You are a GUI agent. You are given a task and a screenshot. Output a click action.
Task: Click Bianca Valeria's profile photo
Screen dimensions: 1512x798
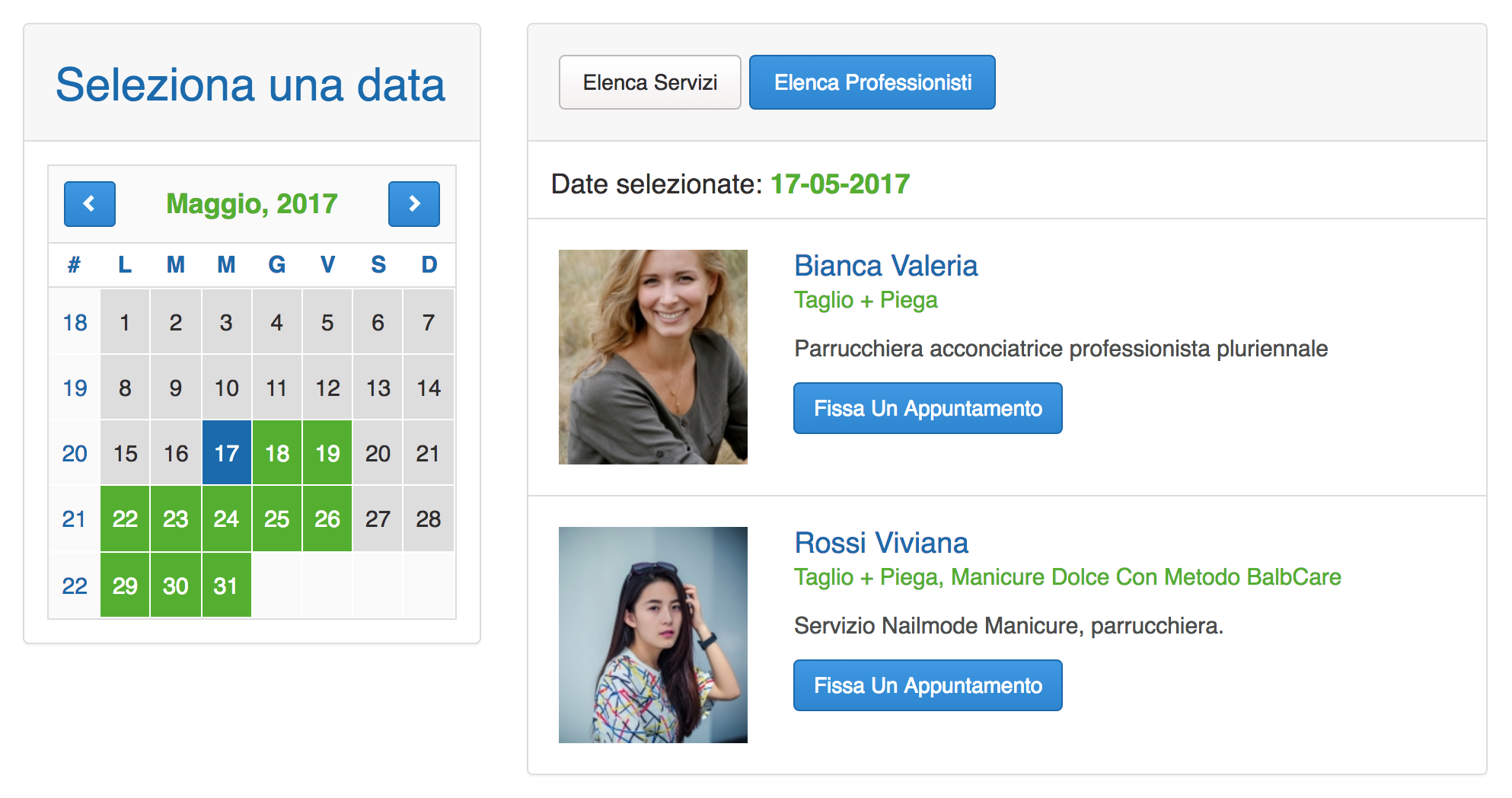tap(652, 357)
